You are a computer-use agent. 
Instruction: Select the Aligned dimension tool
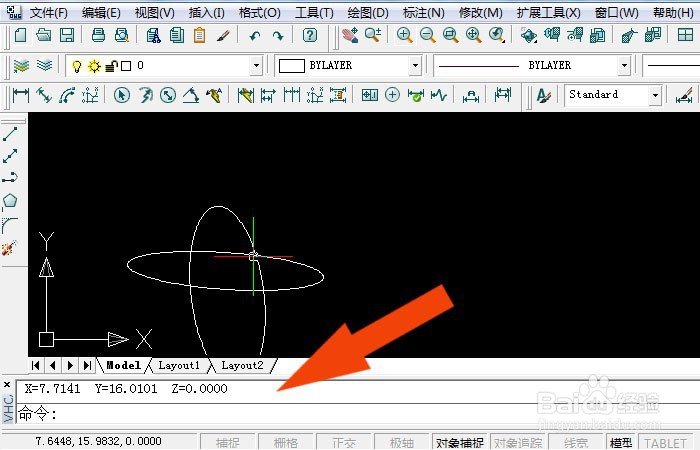click(x=44, y=95)
